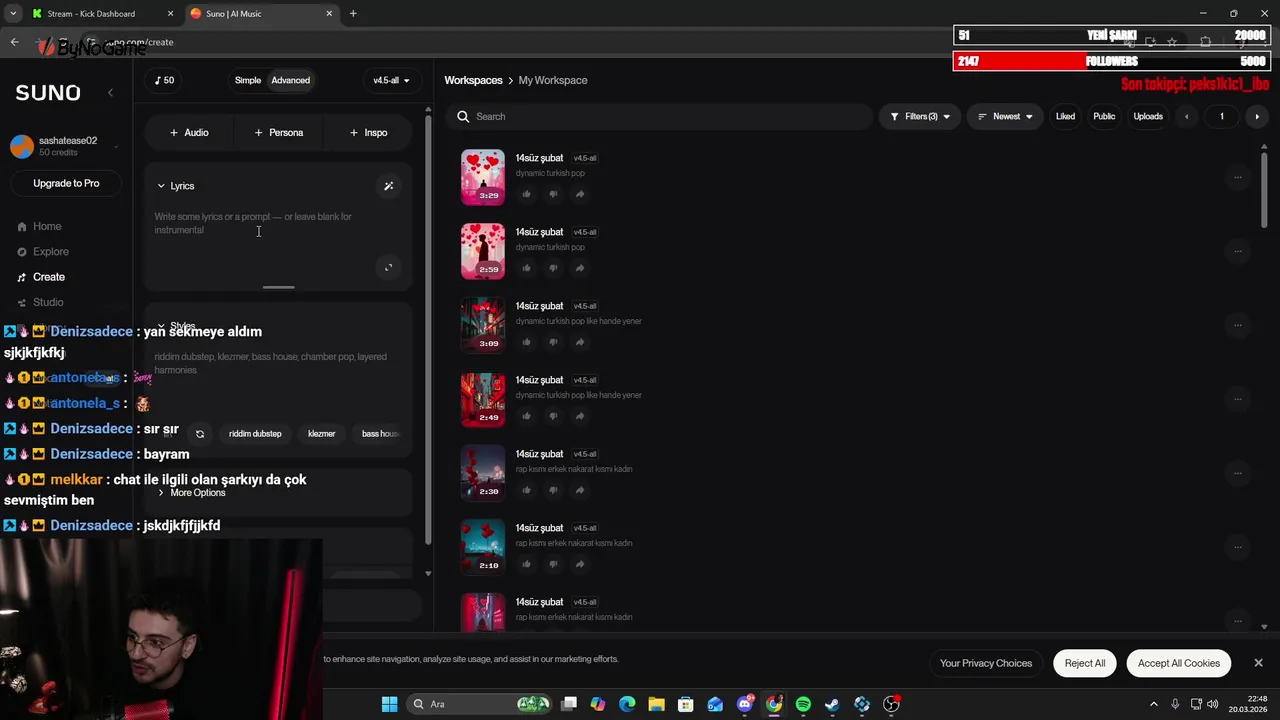Screen dimensions: 1280x720
Task: Share the 2:49 song
Action: tap(579, 416)
